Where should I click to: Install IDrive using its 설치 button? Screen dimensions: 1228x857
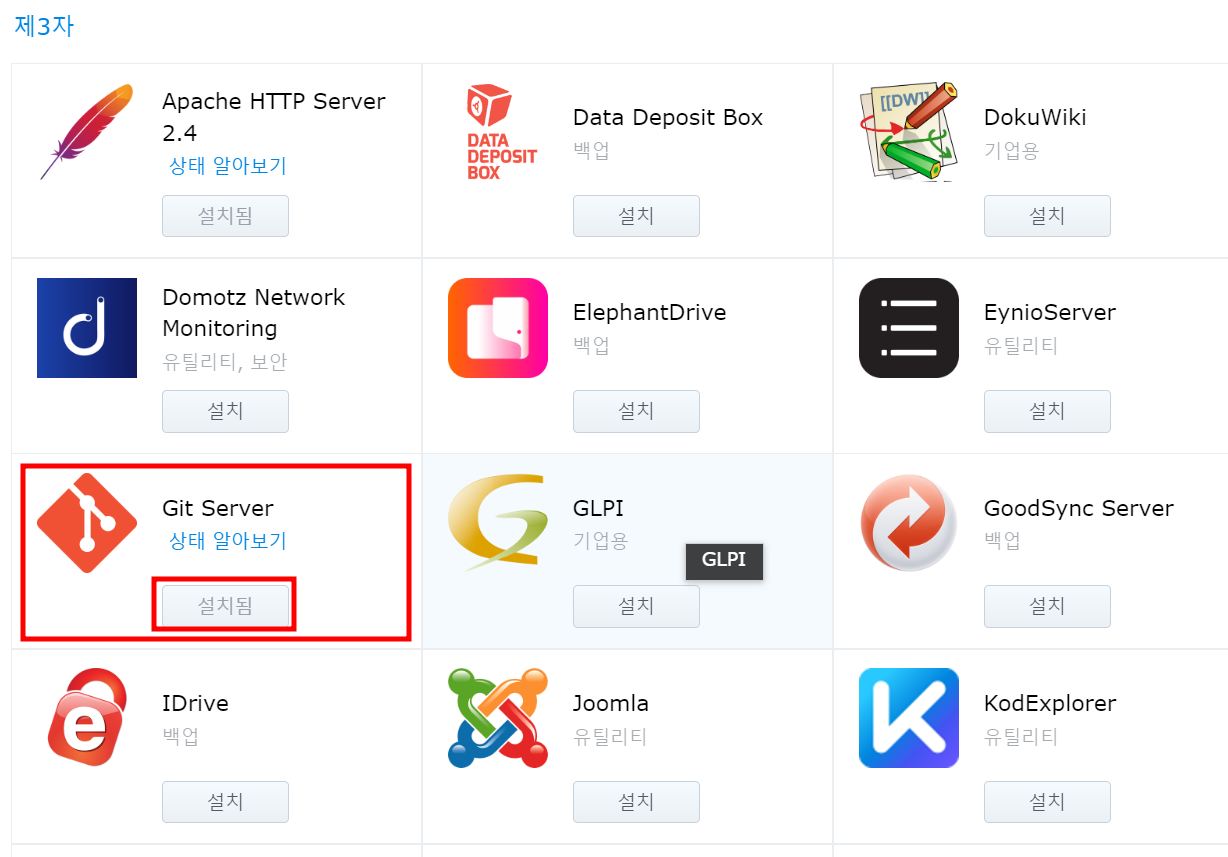(225, 802)
